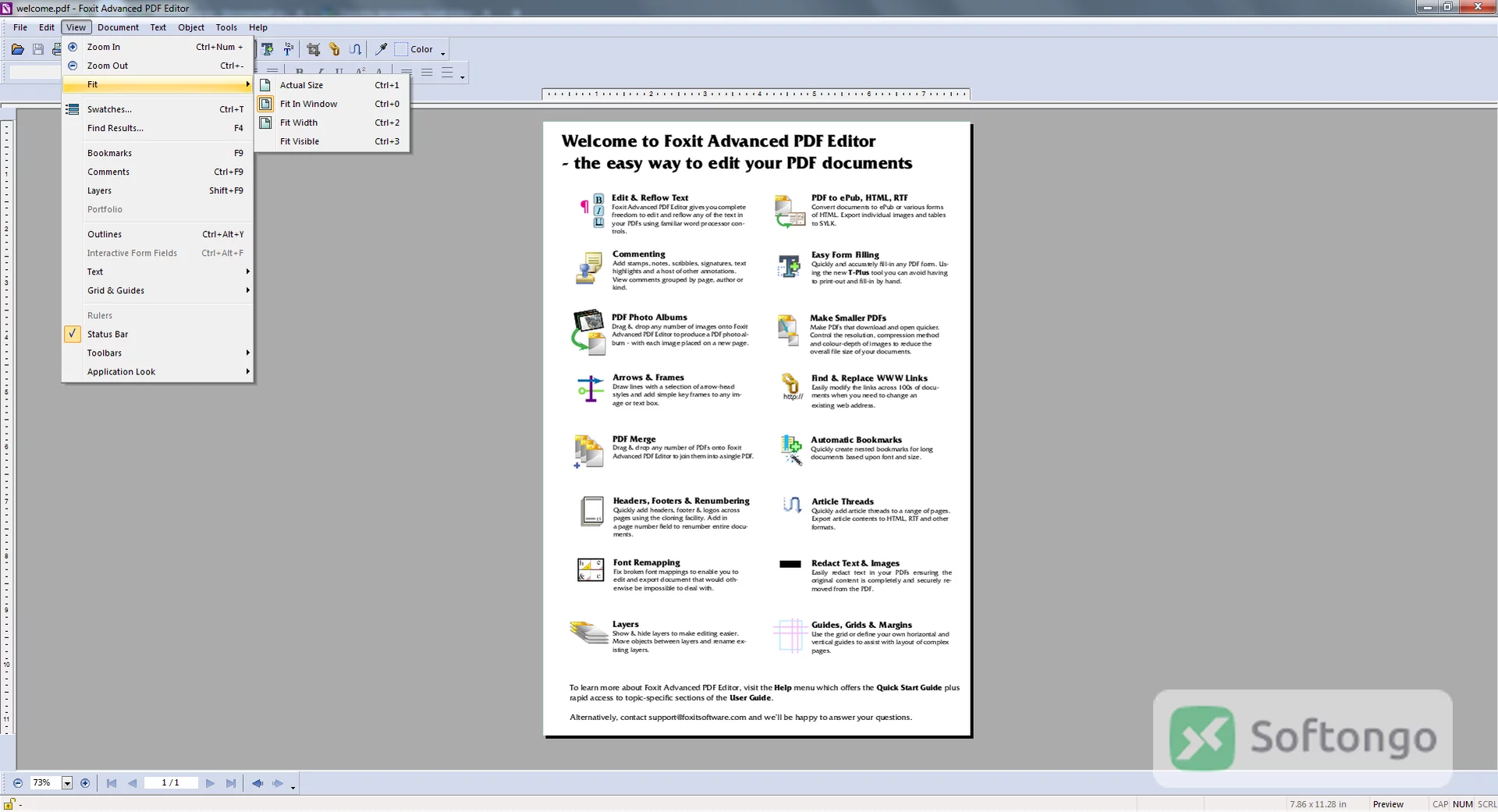Select the Eyedropper tool

click(381, 49)
